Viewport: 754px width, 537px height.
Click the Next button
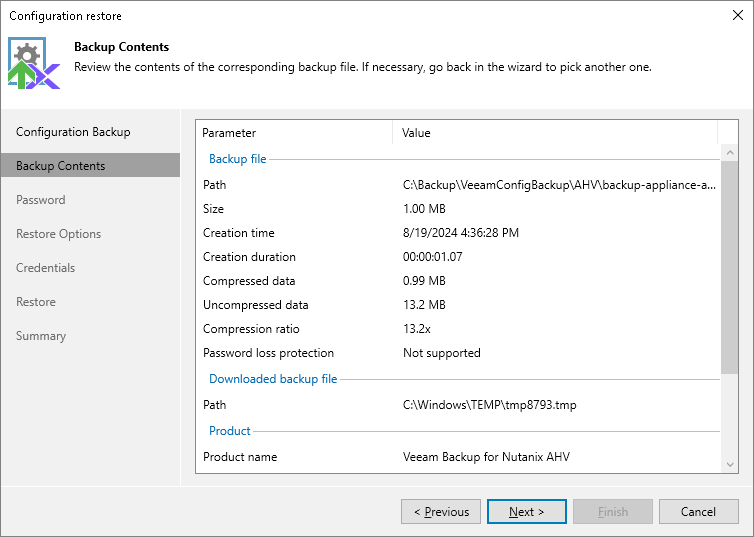click(x=526, y=512)
